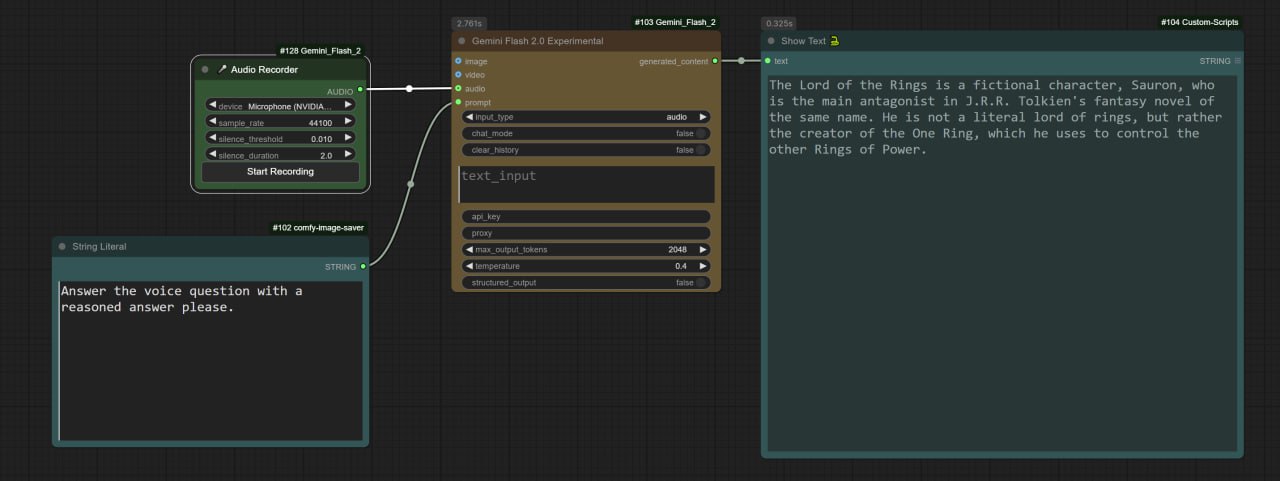The image size is (1280, 481).
Task: Increase silence_duration with right arrow
Action: [348, 155]
